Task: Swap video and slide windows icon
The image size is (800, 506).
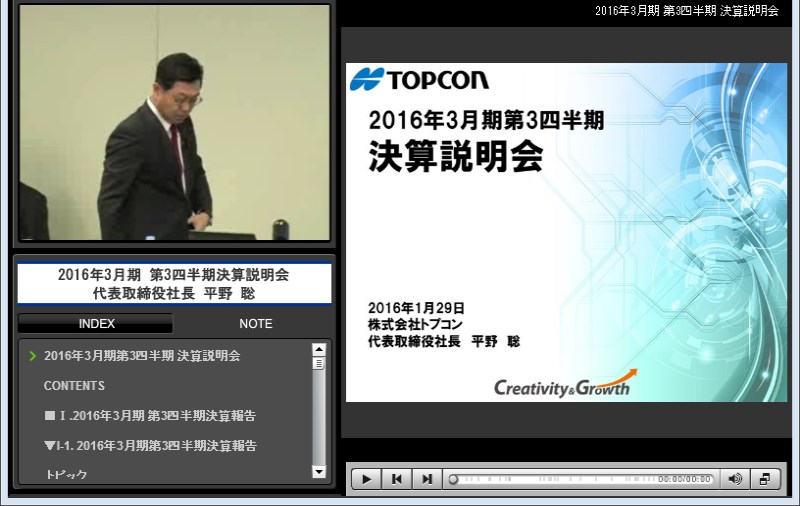Action: pos(765,479)
